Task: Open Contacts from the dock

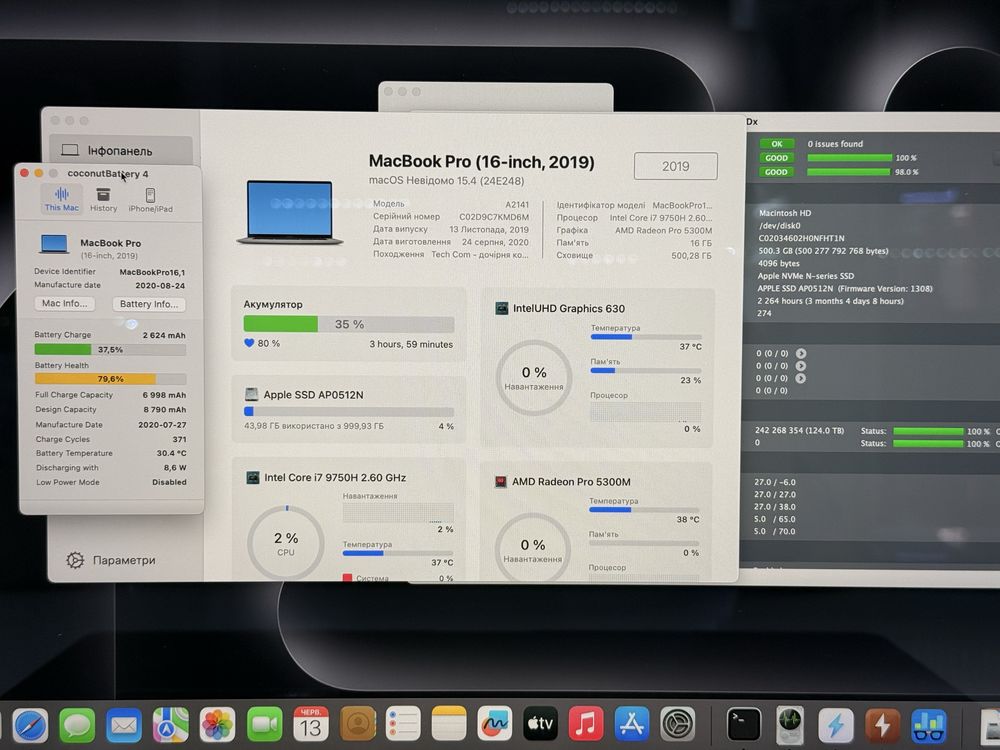Action: pos(358,724)
